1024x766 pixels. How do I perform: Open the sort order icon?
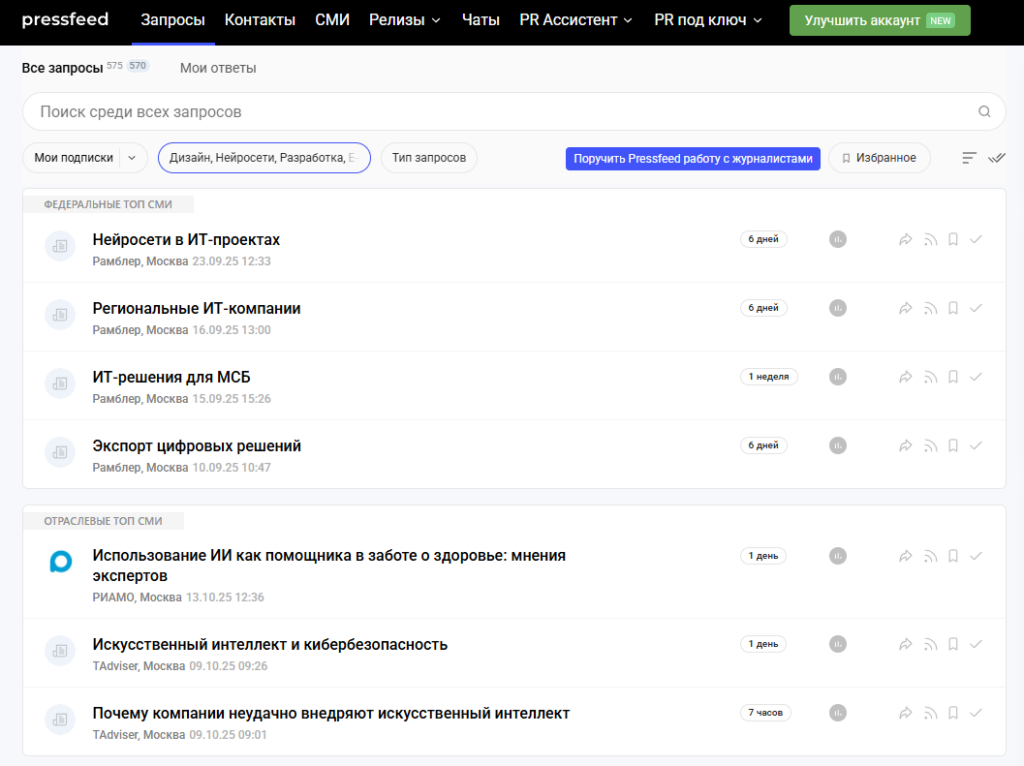(x=969, y=158)
